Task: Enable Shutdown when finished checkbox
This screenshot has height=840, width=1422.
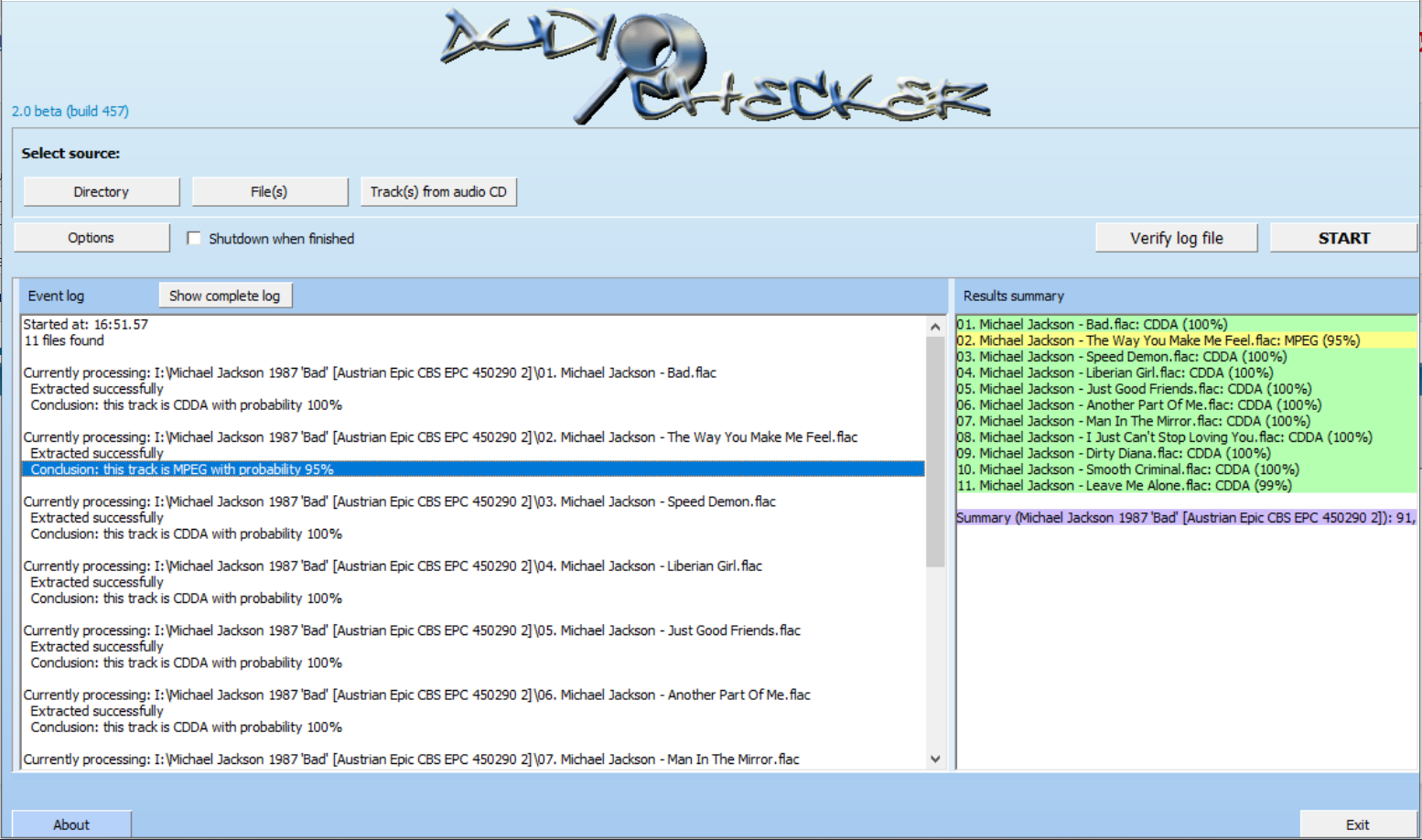Action: click(x=193, y=238)
